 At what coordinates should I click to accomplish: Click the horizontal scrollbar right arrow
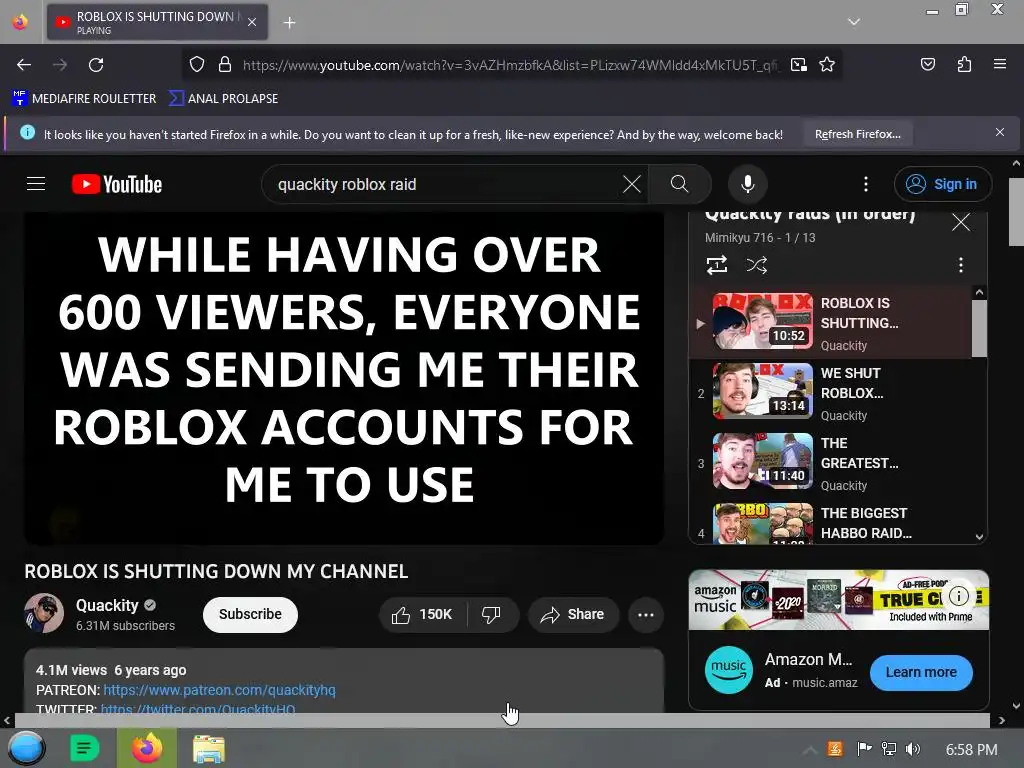tap(1001, 721)
